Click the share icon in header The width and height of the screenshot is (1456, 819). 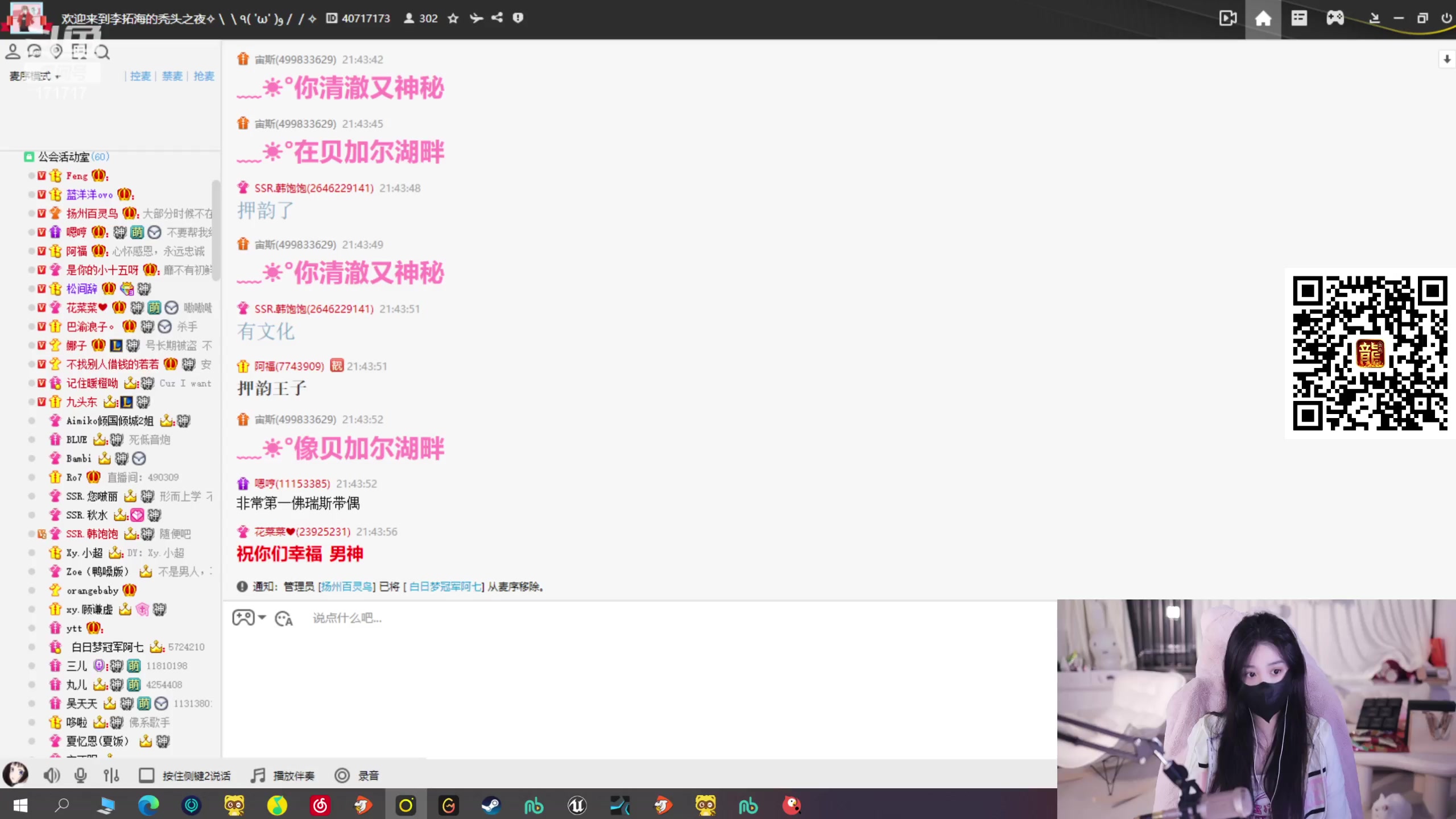click(x=497, y=18)
